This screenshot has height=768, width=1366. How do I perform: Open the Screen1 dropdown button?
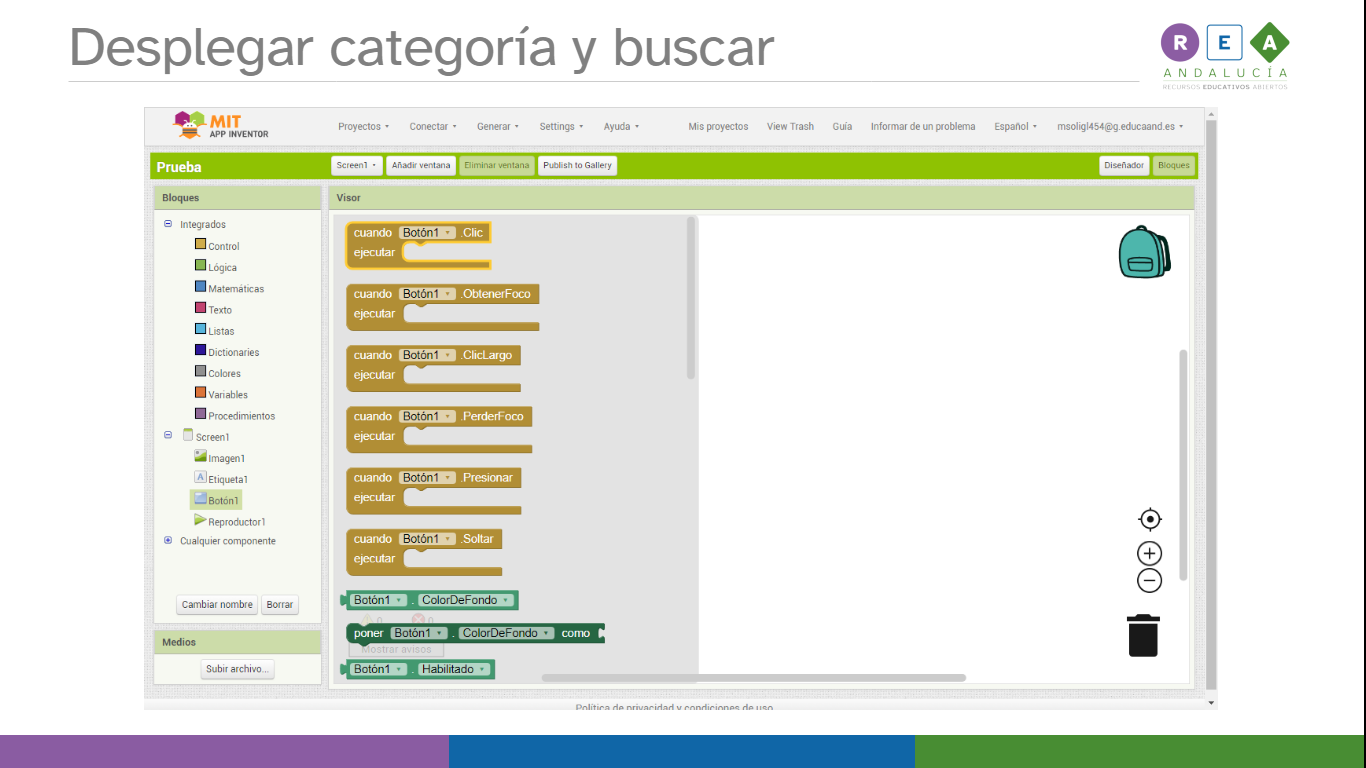pos(357,165)
